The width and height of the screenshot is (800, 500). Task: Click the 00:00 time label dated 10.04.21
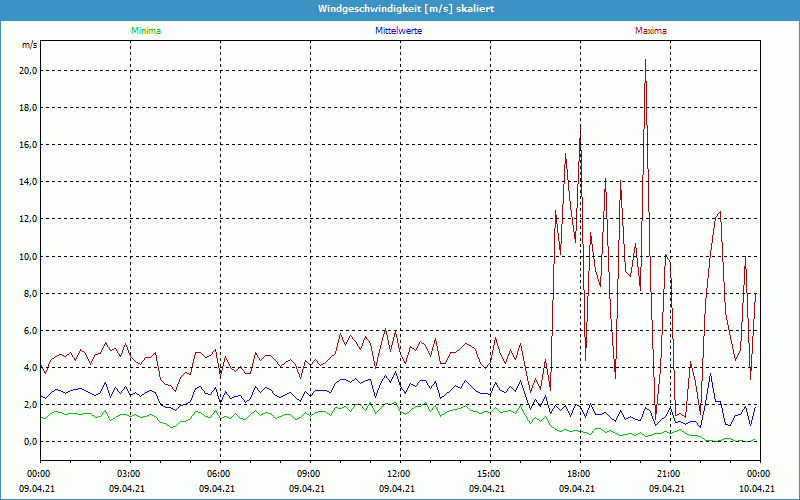click(759, 473)
